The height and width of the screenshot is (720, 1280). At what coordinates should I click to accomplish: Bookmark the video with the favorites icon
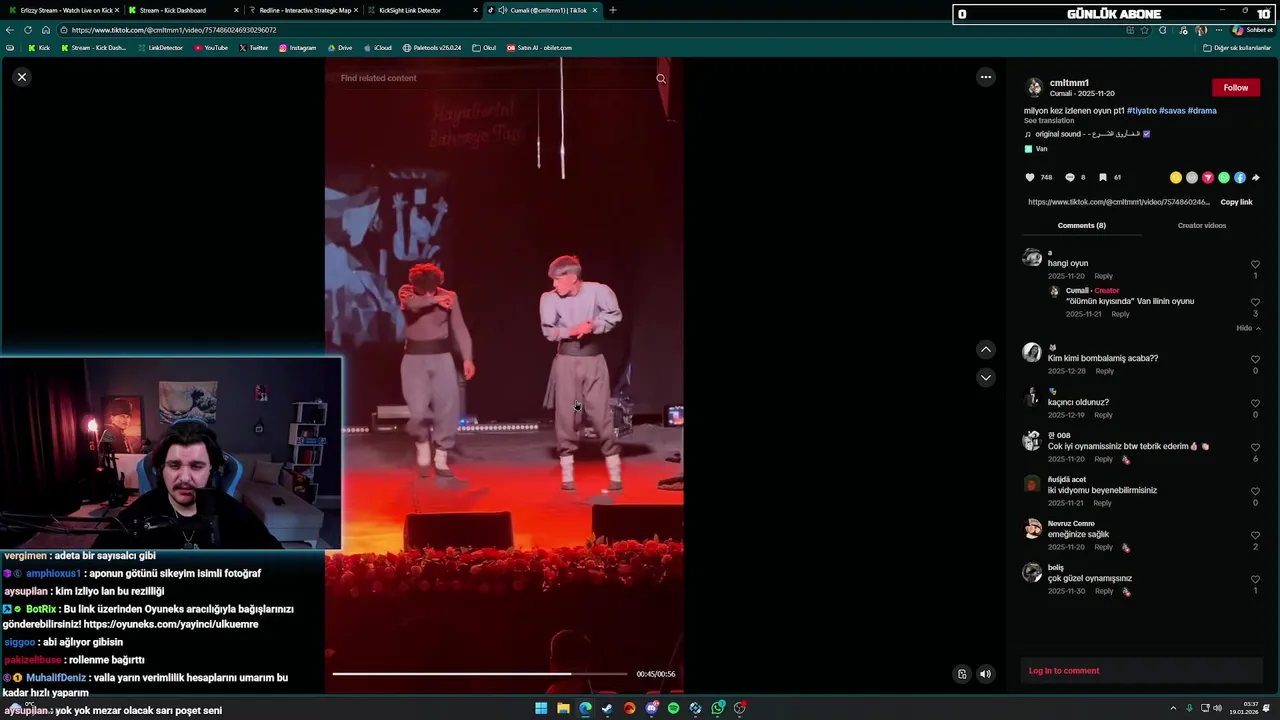pyautogui.click(x=1103, y=178)
